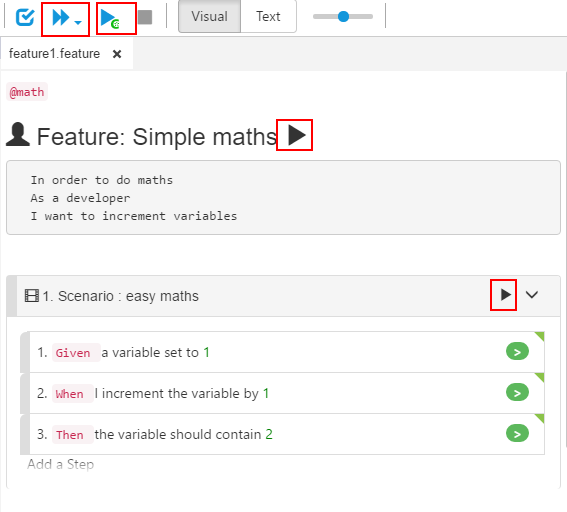Close the feature1.feature tab

point(117,54)
